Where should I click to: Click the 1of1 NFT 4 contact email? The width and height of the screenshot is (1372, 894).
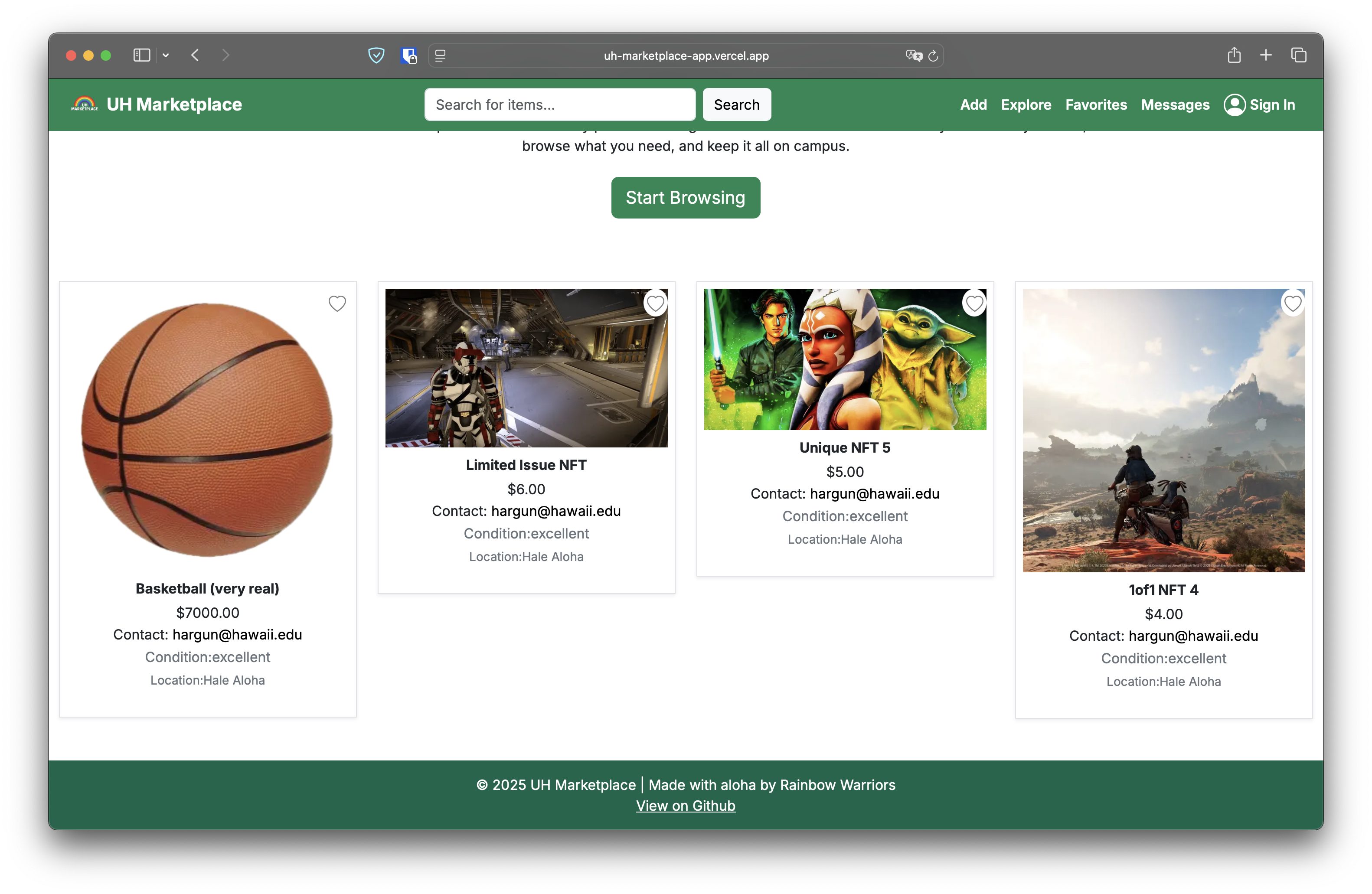coord(1193,636)
